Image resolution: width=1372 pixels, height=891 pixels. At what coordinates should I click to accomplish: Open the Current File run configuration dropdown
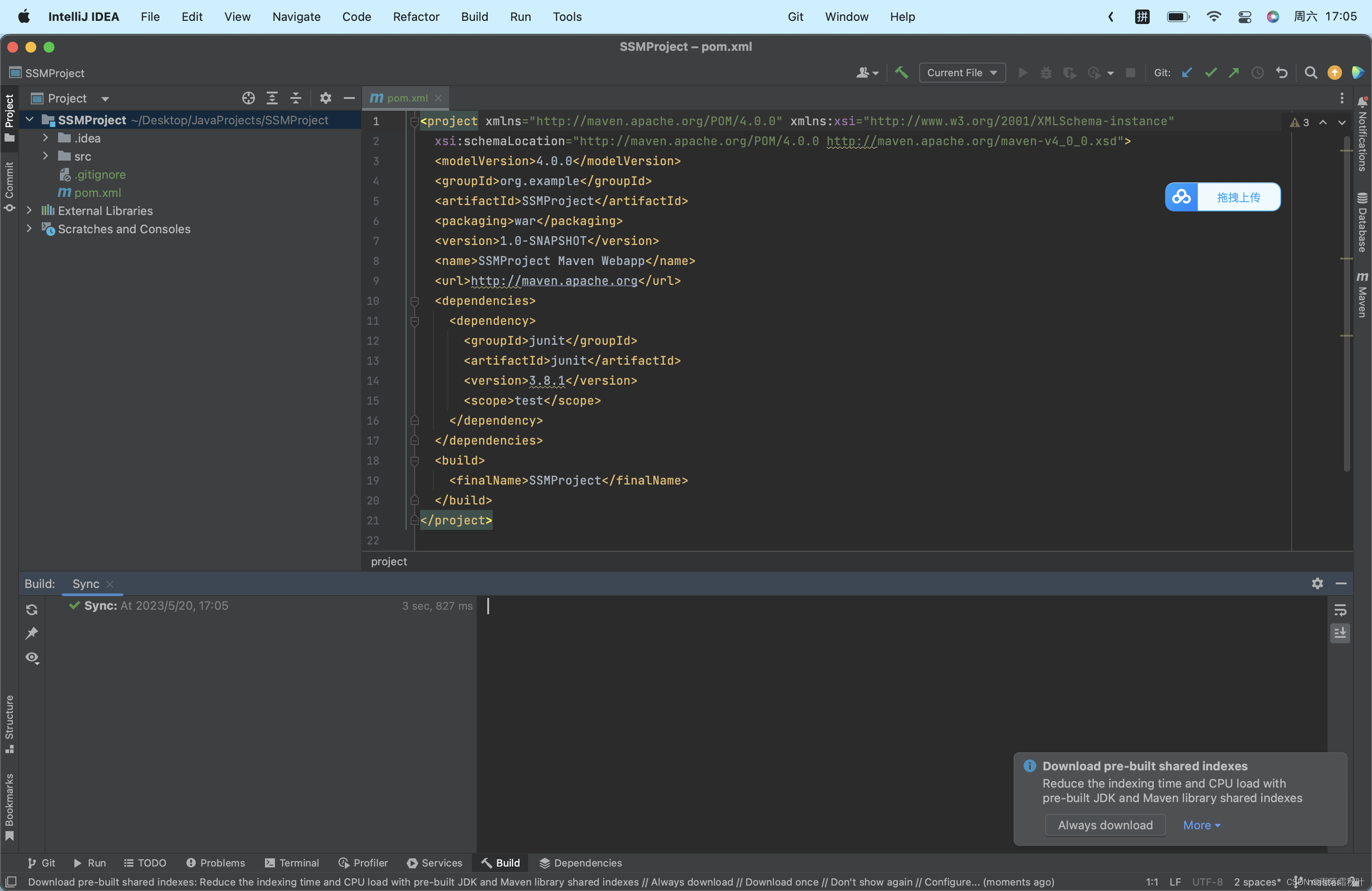(x=962, y=73)
